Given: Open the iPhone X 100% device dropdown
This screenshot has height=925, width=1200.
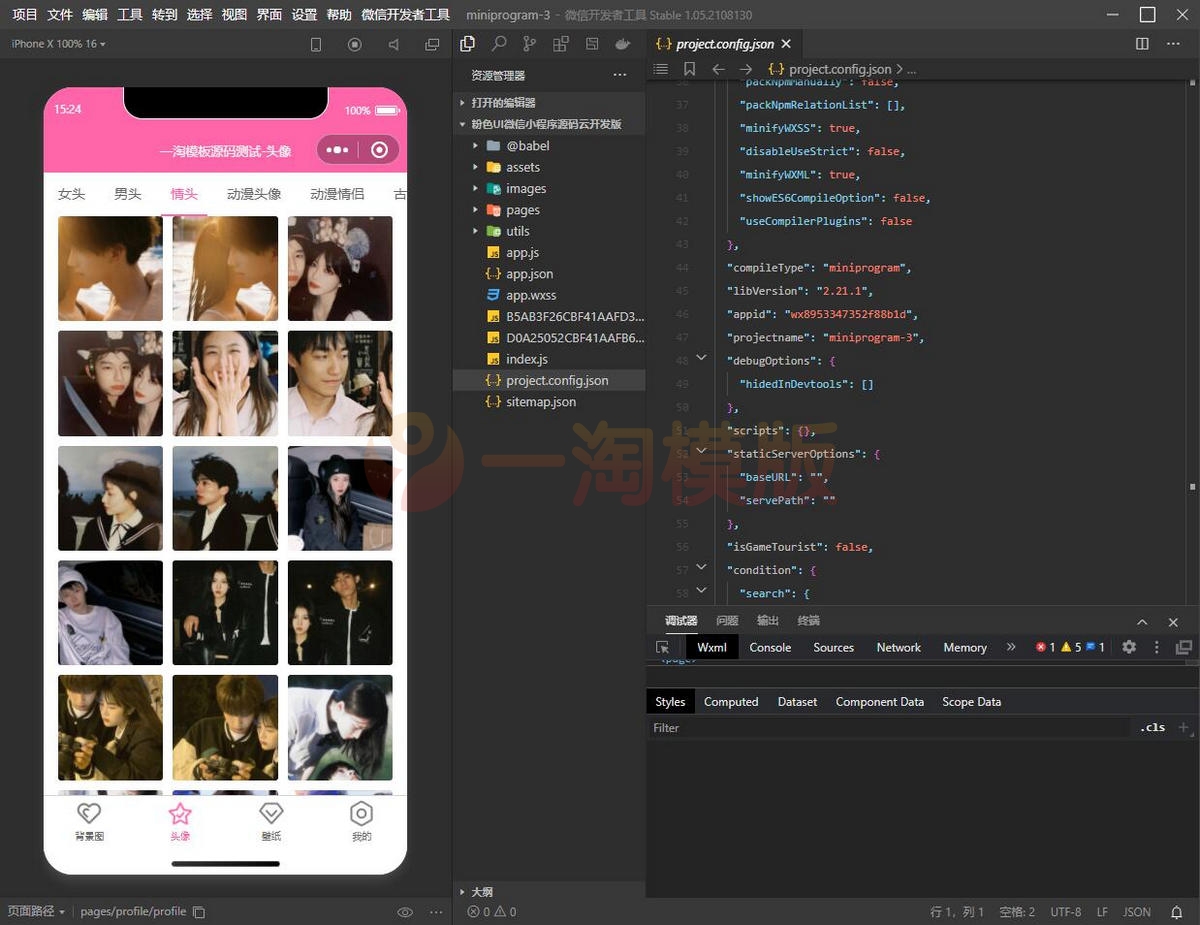Looking at the screenshot, I should point(58,44).
